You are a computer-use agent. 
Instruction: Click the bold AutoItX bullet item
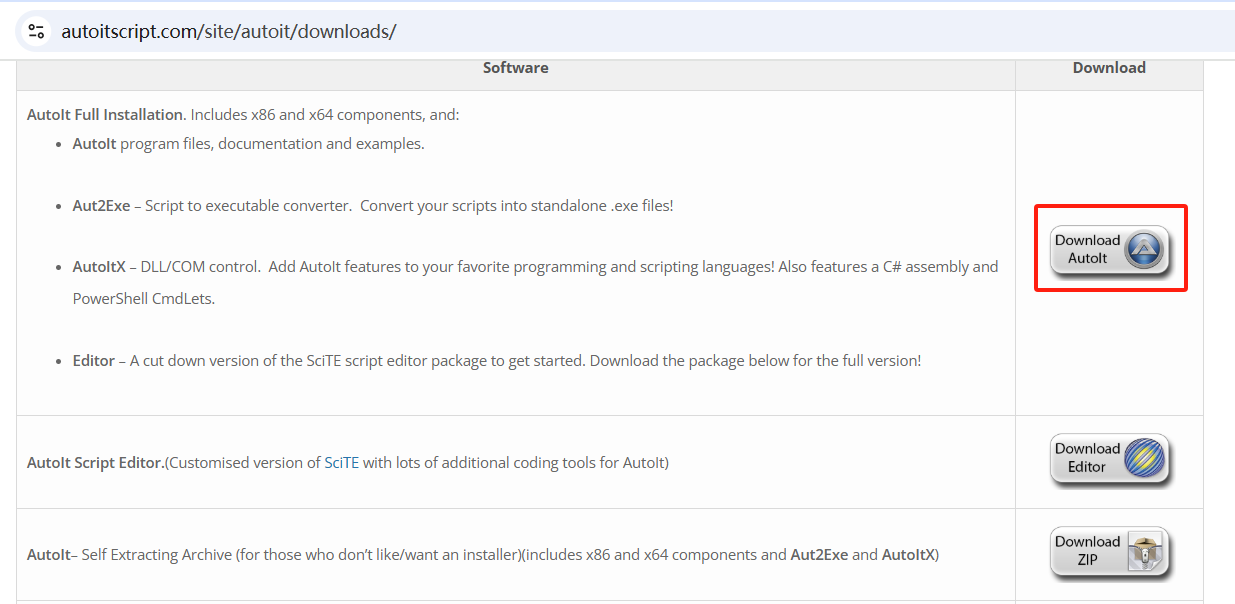99,267
